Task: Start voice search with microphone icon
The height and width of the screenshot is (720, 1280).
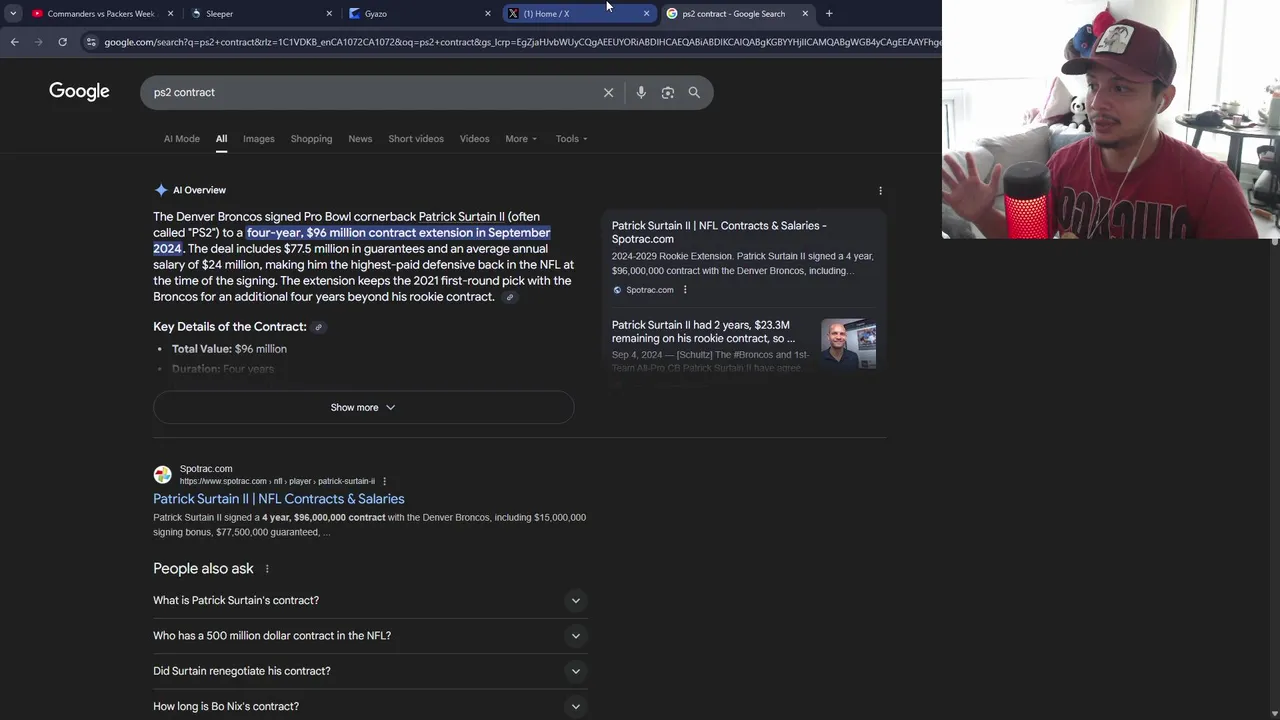Action: 641,92
